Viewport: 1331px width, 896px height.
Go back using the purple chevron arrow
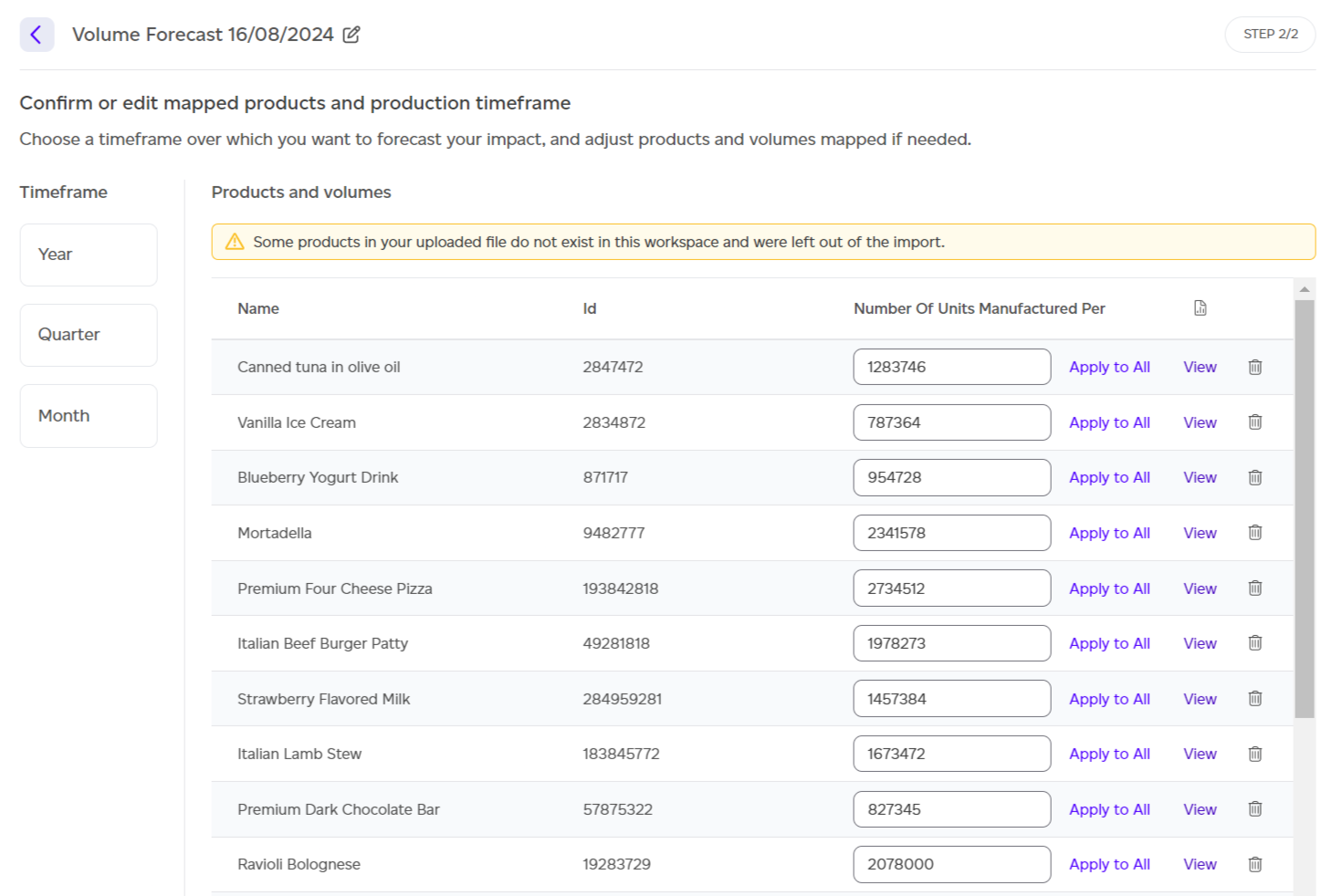tap(37, 35)
